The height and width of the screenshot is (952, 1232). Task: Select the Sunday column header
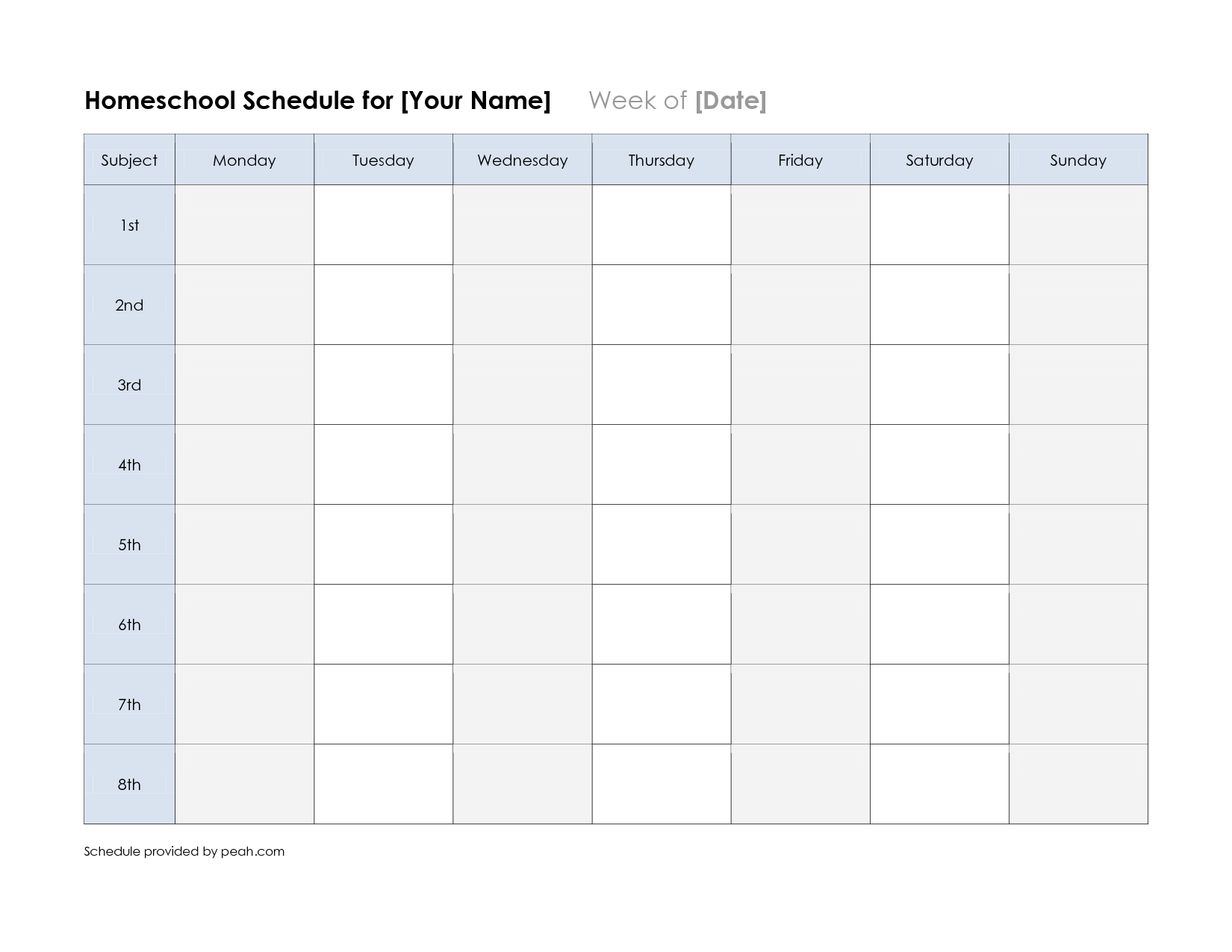[x=1077, y=160]
